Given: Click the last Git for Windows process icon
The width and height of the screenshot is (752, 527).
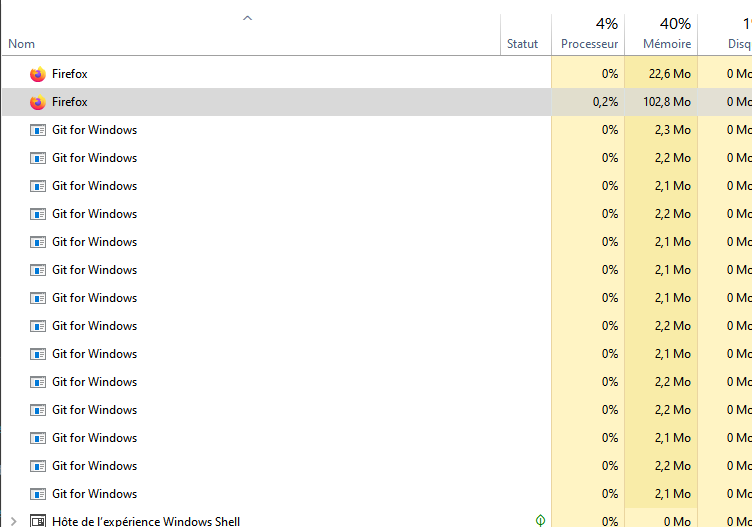Looking at the screenshot, I should [x=38, y=494].
